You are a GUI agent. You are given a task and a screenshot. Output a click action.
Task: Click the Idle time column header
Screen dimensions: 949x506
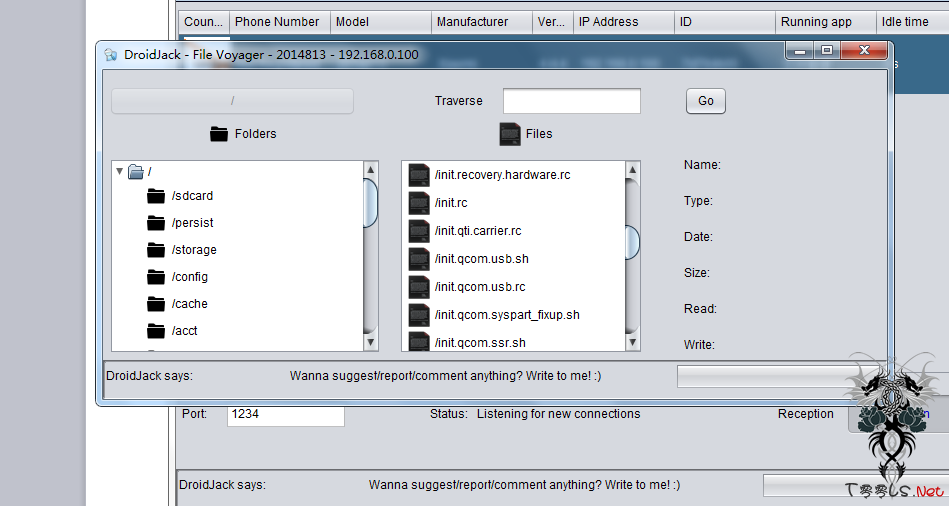[x=913, y=22]
